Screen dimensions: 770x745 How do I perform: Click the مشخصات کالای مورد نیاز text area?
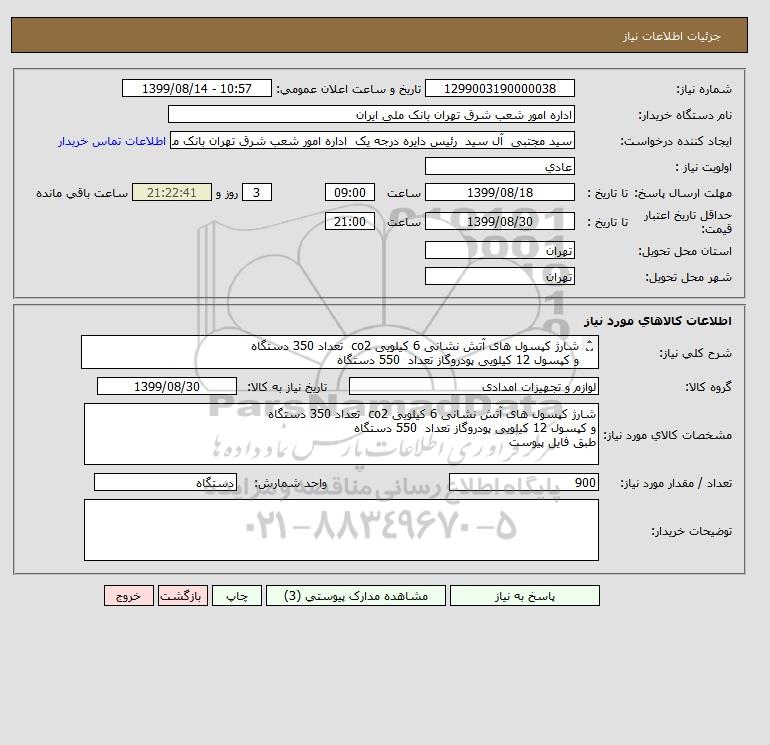pos(341,434)
